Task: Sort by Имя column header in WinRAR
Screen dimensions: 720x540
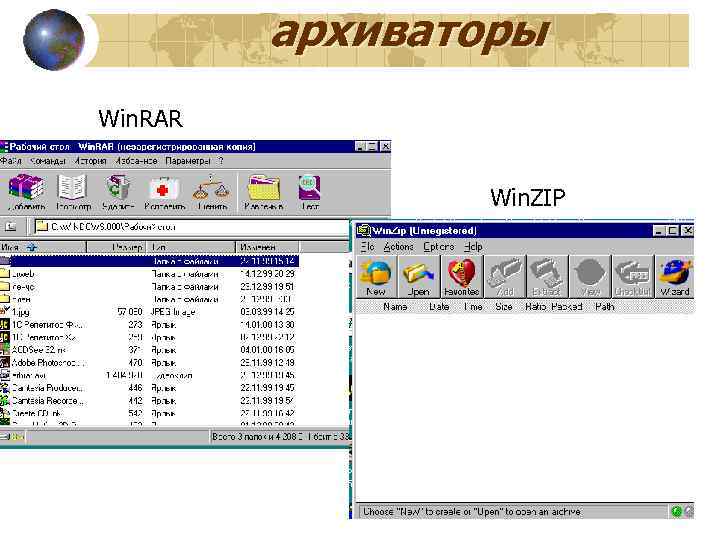Action: (x=43, y=247)
